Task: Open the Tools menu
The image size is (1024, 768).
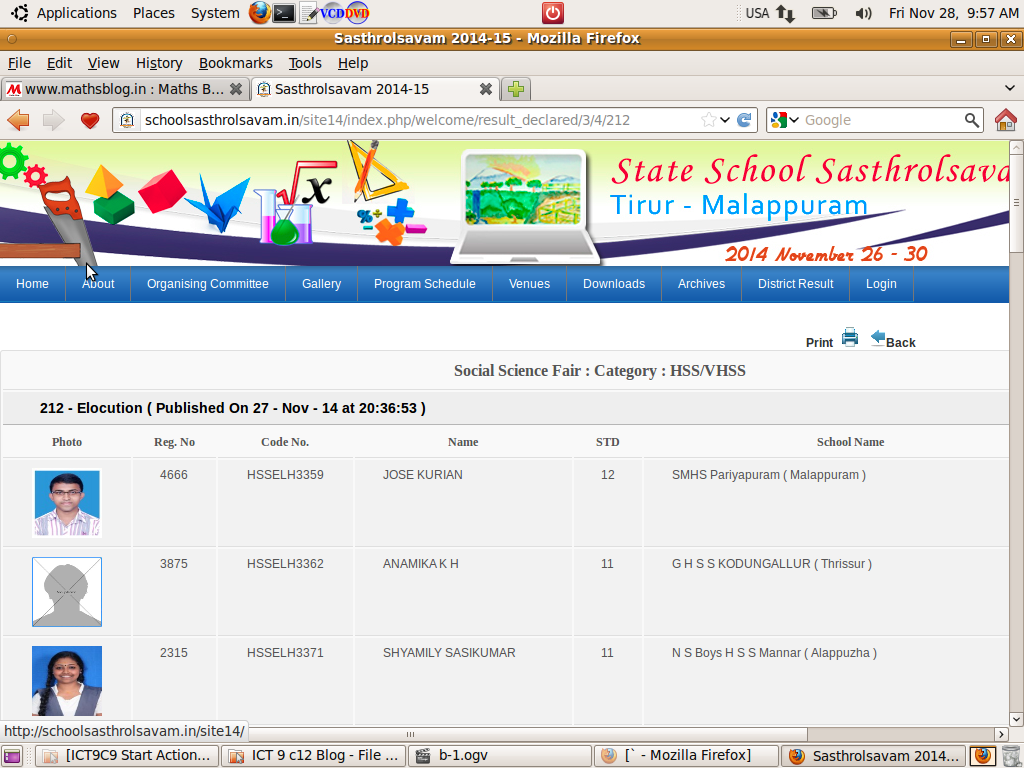Action: click(305, 63)
